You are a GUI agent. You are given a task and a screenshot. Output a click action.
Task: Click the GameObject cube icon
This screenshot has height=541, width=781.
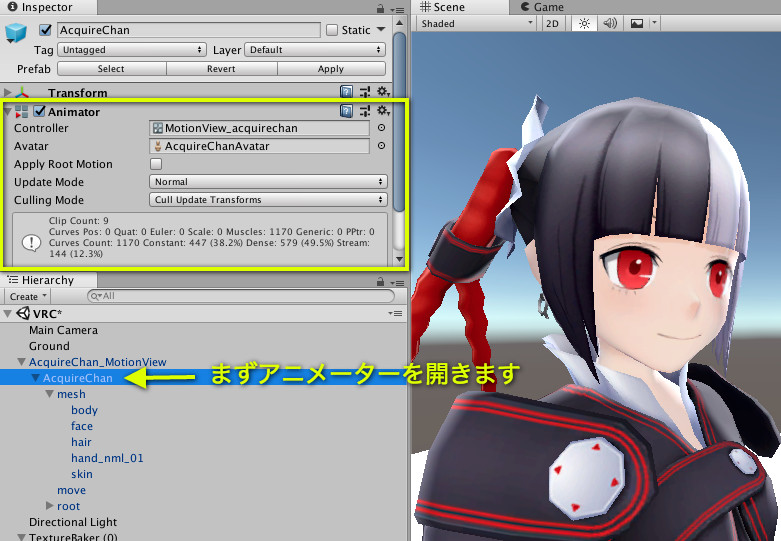[x=15, y=33]
